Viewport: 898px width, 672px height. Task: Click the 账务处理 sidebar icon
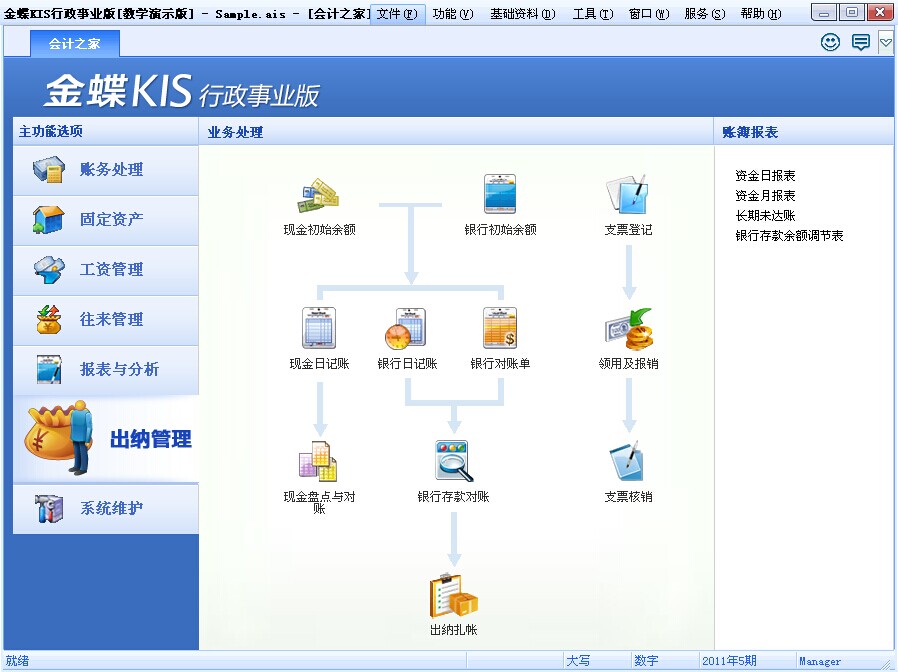tap(49, 170)
